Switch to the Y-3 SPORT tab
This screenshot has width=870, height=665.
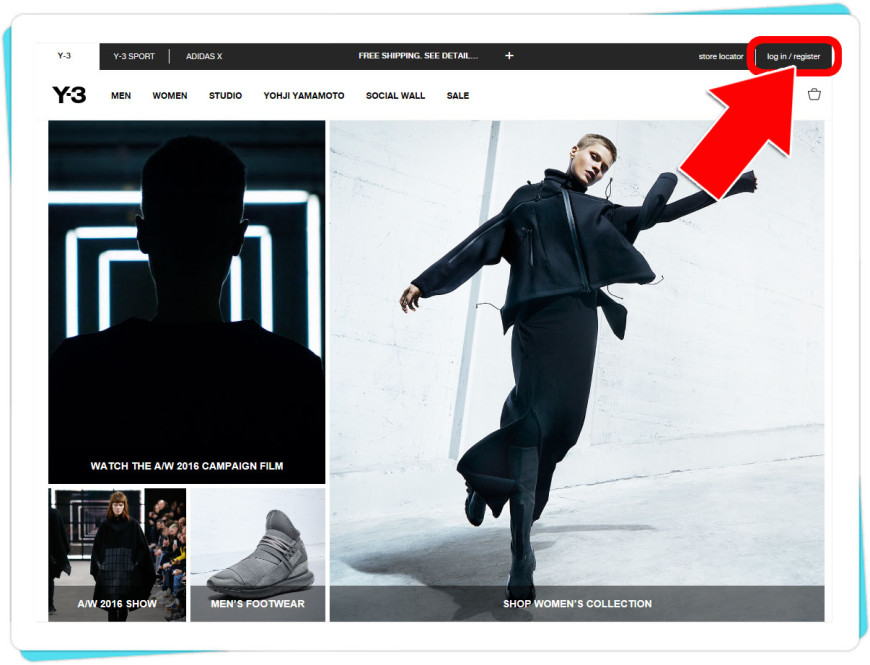(x=134, y=56)
